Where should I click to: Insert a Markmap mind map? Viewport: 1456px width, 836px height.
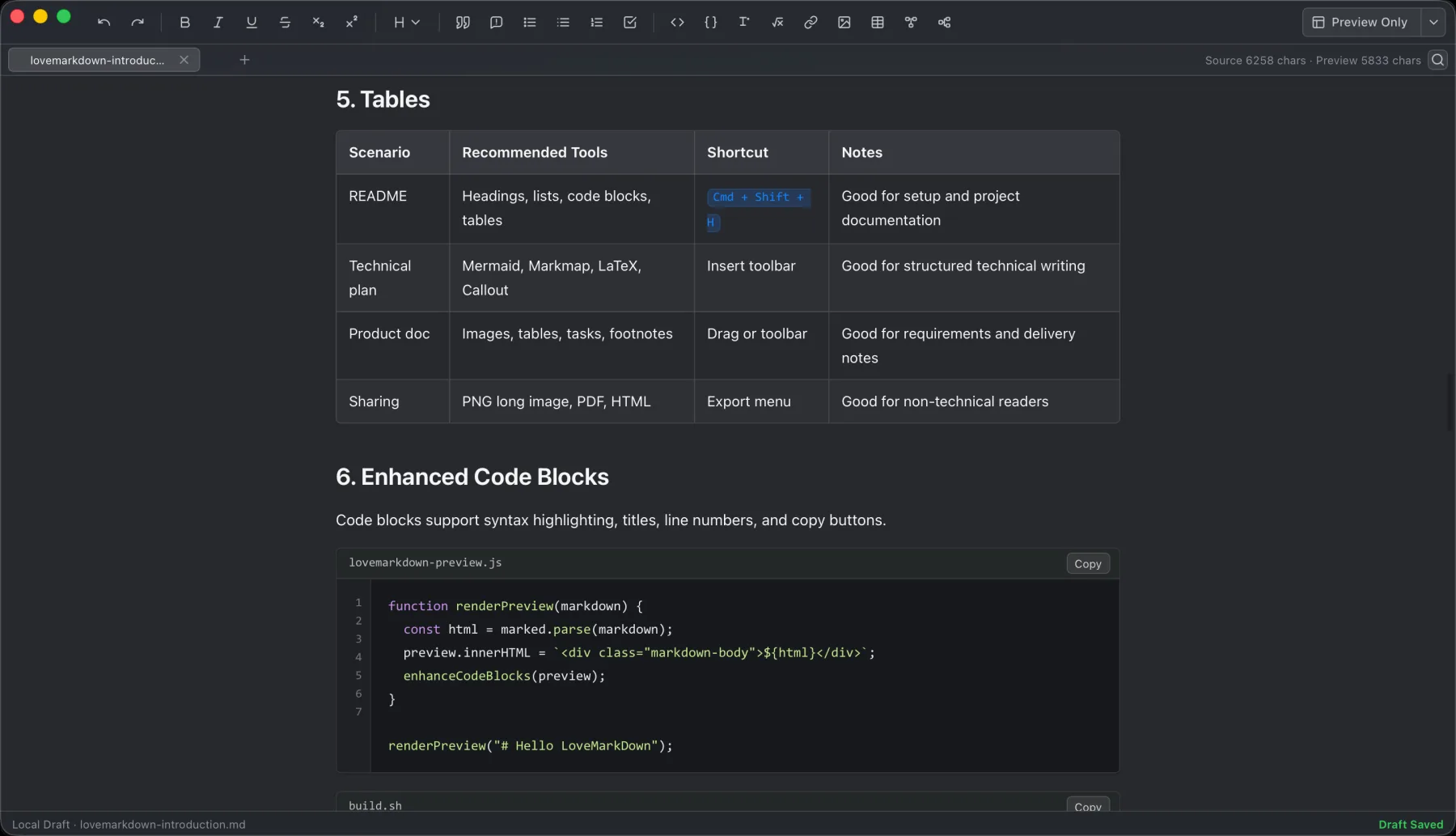[944, 22]
